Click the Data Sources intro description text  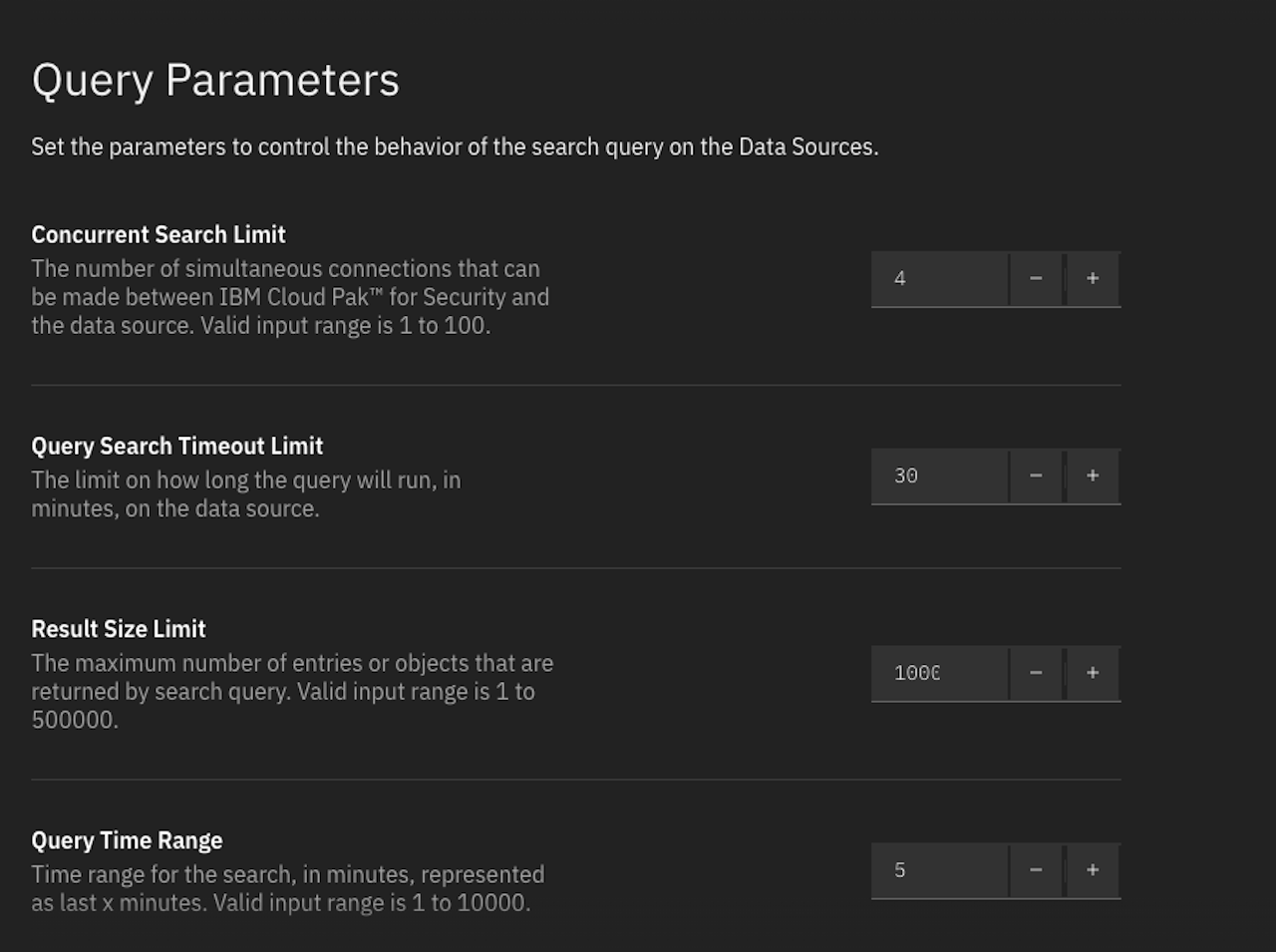tap(455, 148)
